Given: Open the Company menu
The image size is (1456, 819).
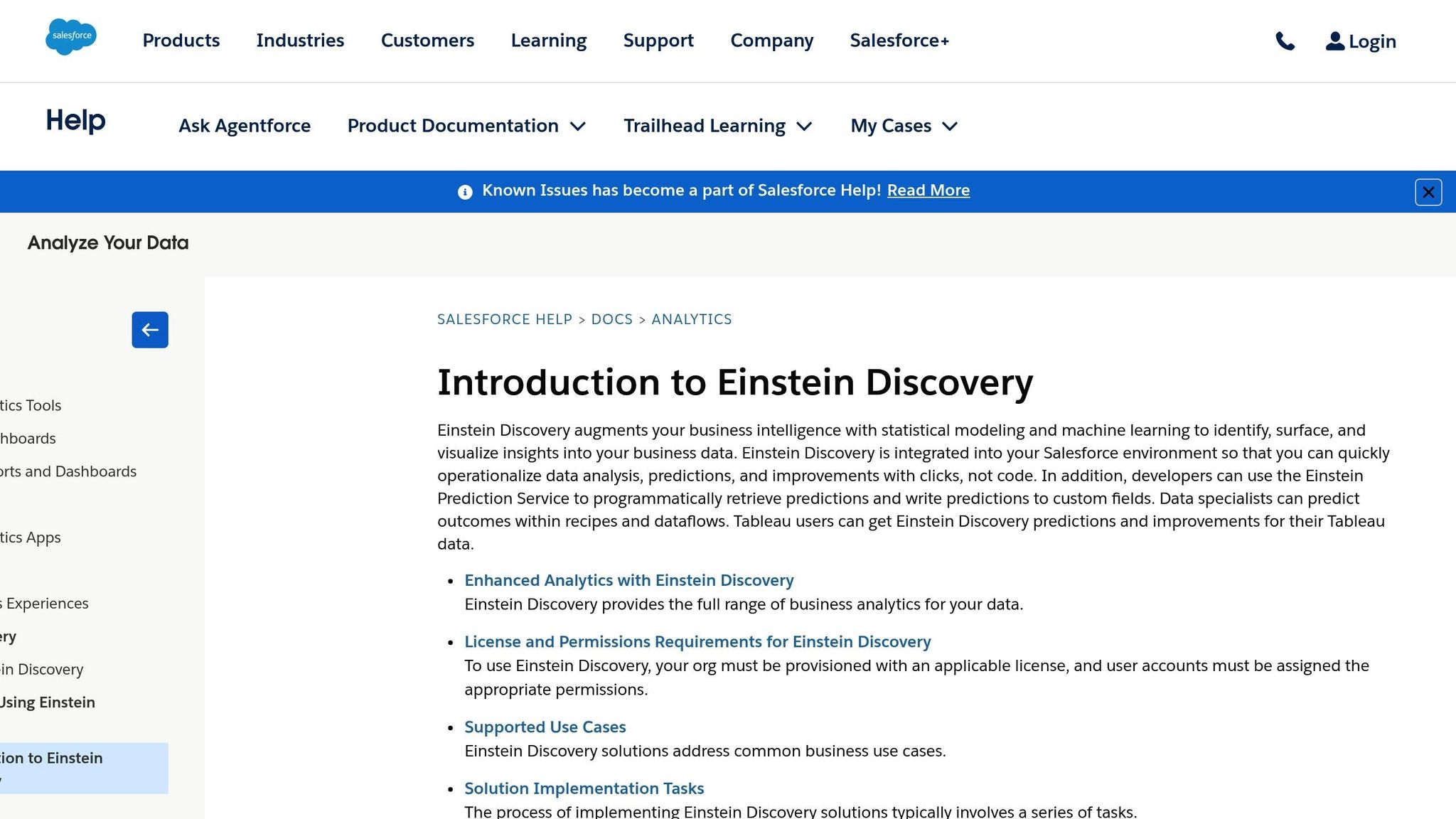Looking at the screenshot, I should click(772, 41).
